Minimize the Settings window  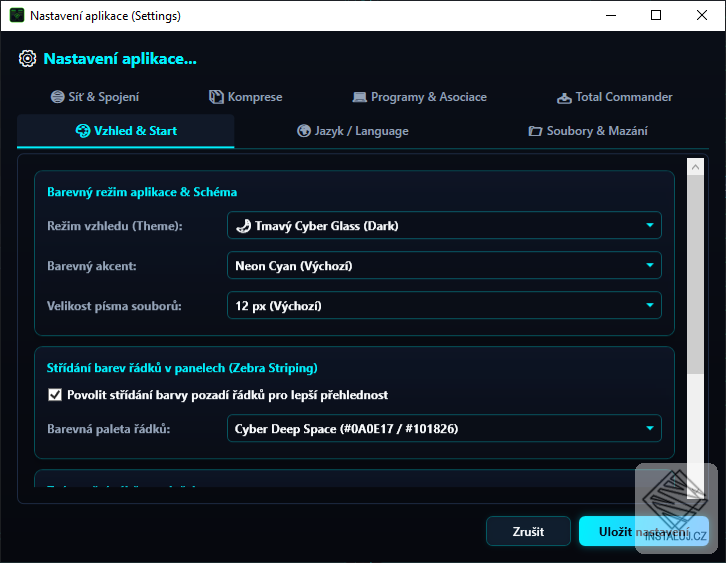click(611, 15)
